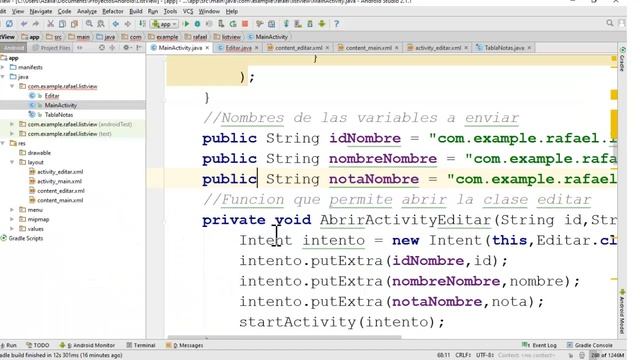Screen dimensions: 640x360
Task: Open the app run configuration dropdown
Action: (x=164, y=24)
